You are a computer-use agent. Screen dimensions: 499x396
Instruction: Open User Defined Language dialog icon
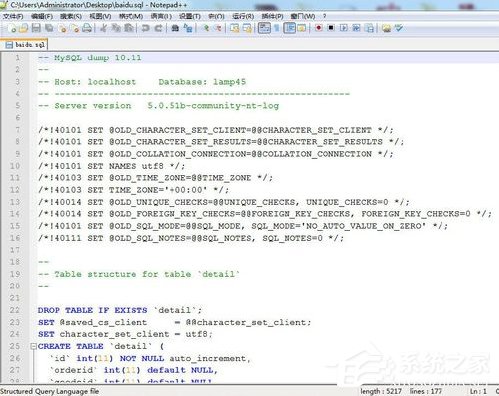pyautogui.click(x=302, y=28)
